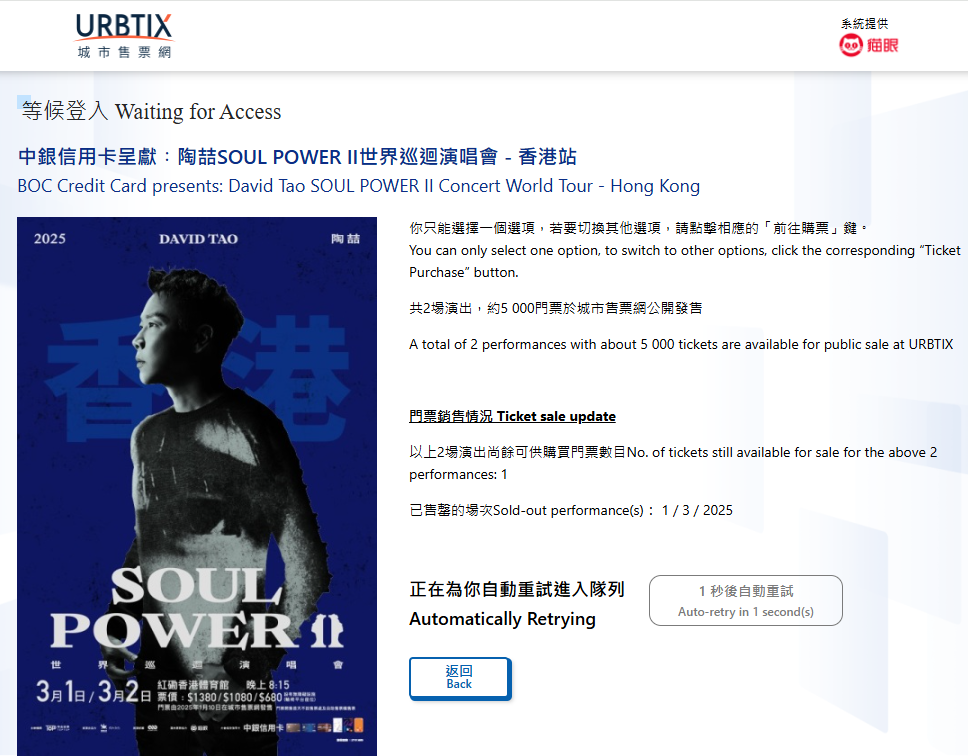Click the SOUL POWER II lettering on the poster
Screen dimensions: 968x756
pyautogui.click(x=198, y=608)
